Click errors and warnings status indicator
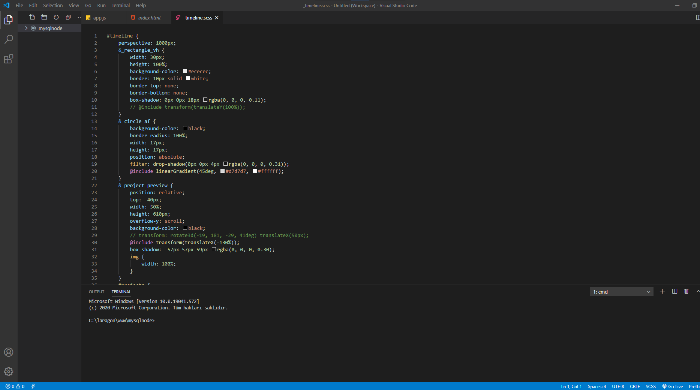 pos(15,386)
